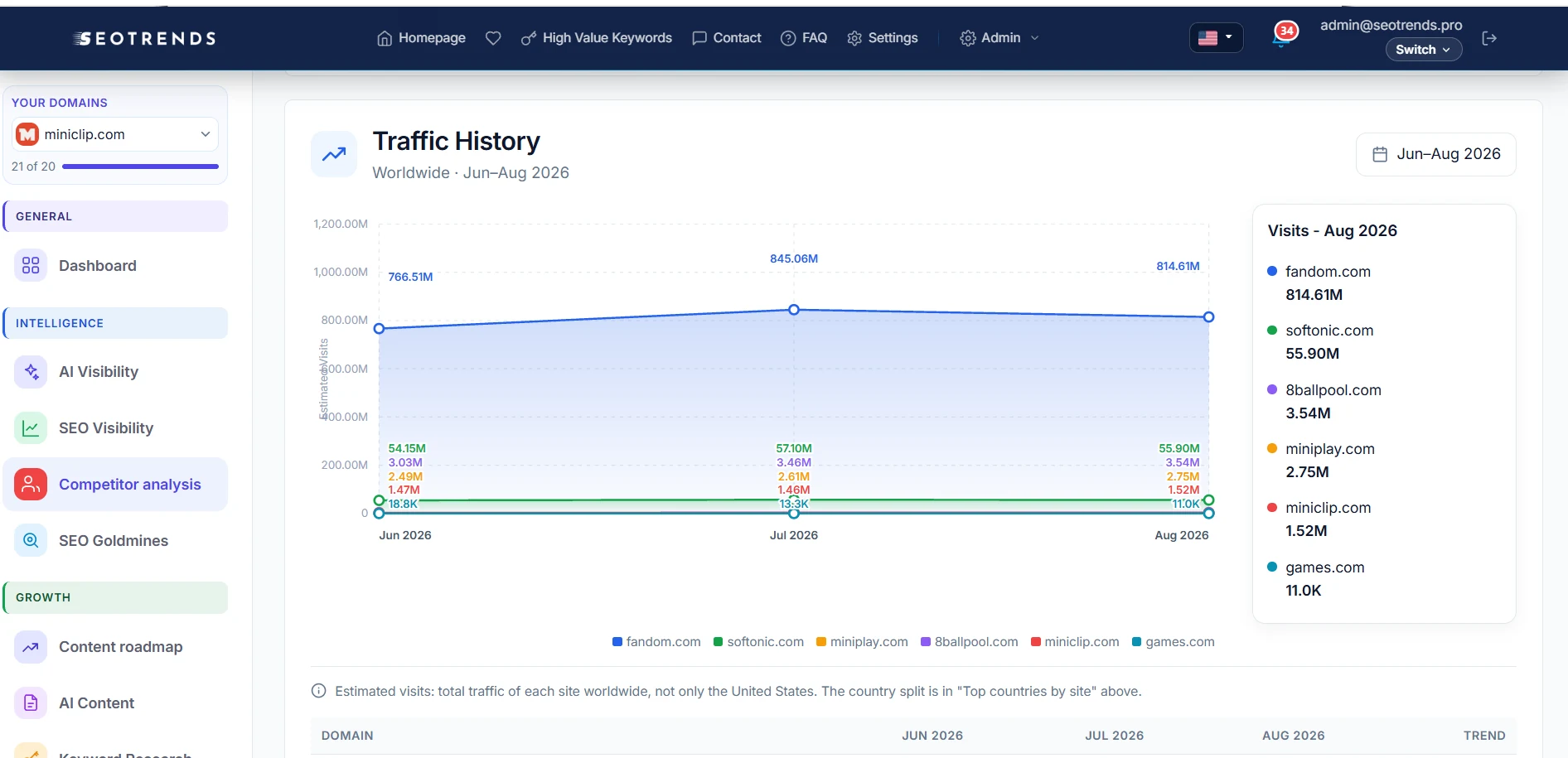Open the Jun–Aug 2026 date range picker
The width and height of the screenshot is (1568, 758).
(x=1436, y=154)
